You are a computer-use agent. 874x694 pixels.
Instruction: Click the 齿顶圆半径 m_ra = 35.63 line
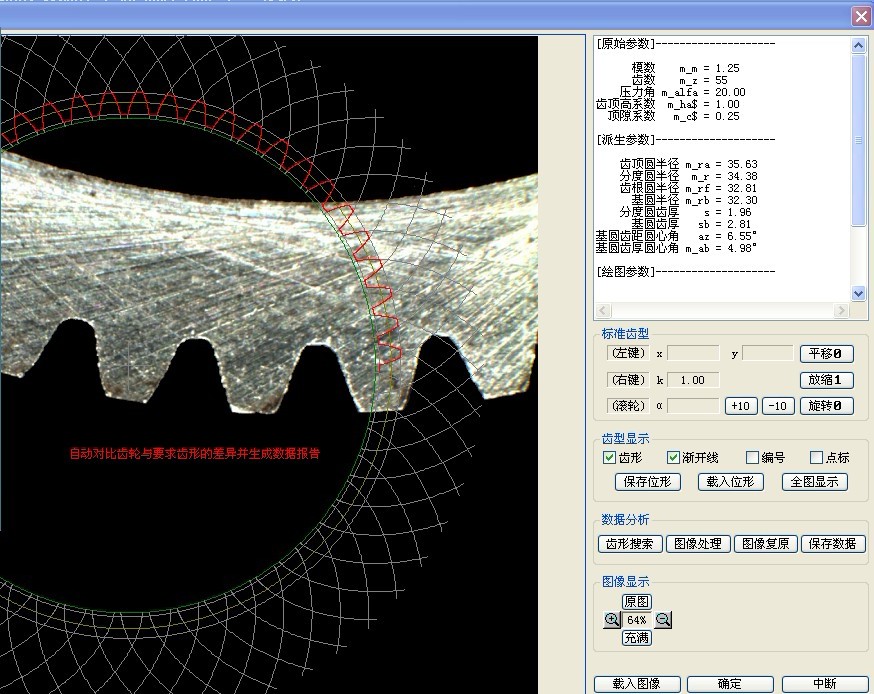688,164
